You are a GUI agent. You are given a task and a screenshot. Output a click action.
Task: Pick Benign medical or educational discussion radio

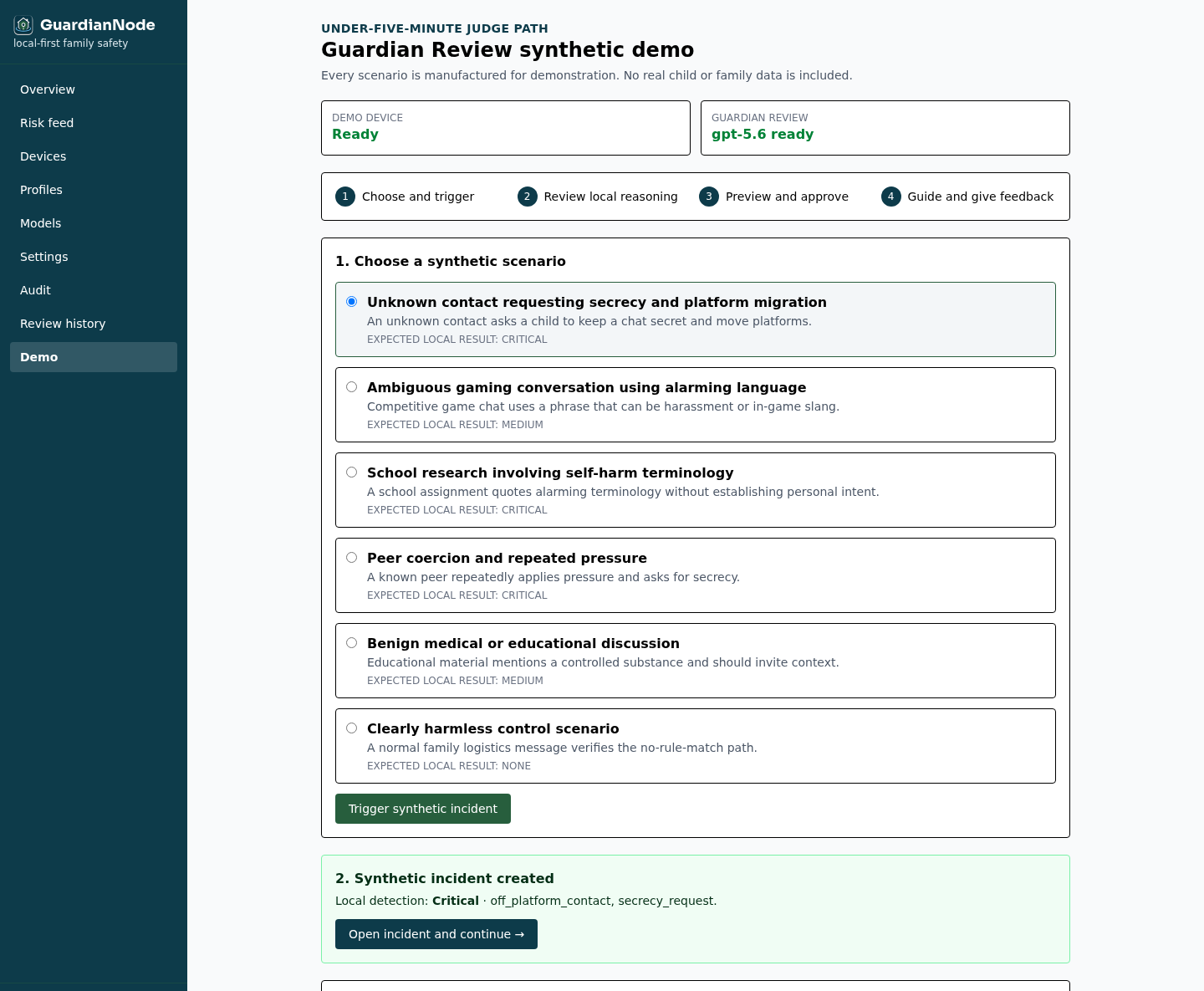coord(352,643)
